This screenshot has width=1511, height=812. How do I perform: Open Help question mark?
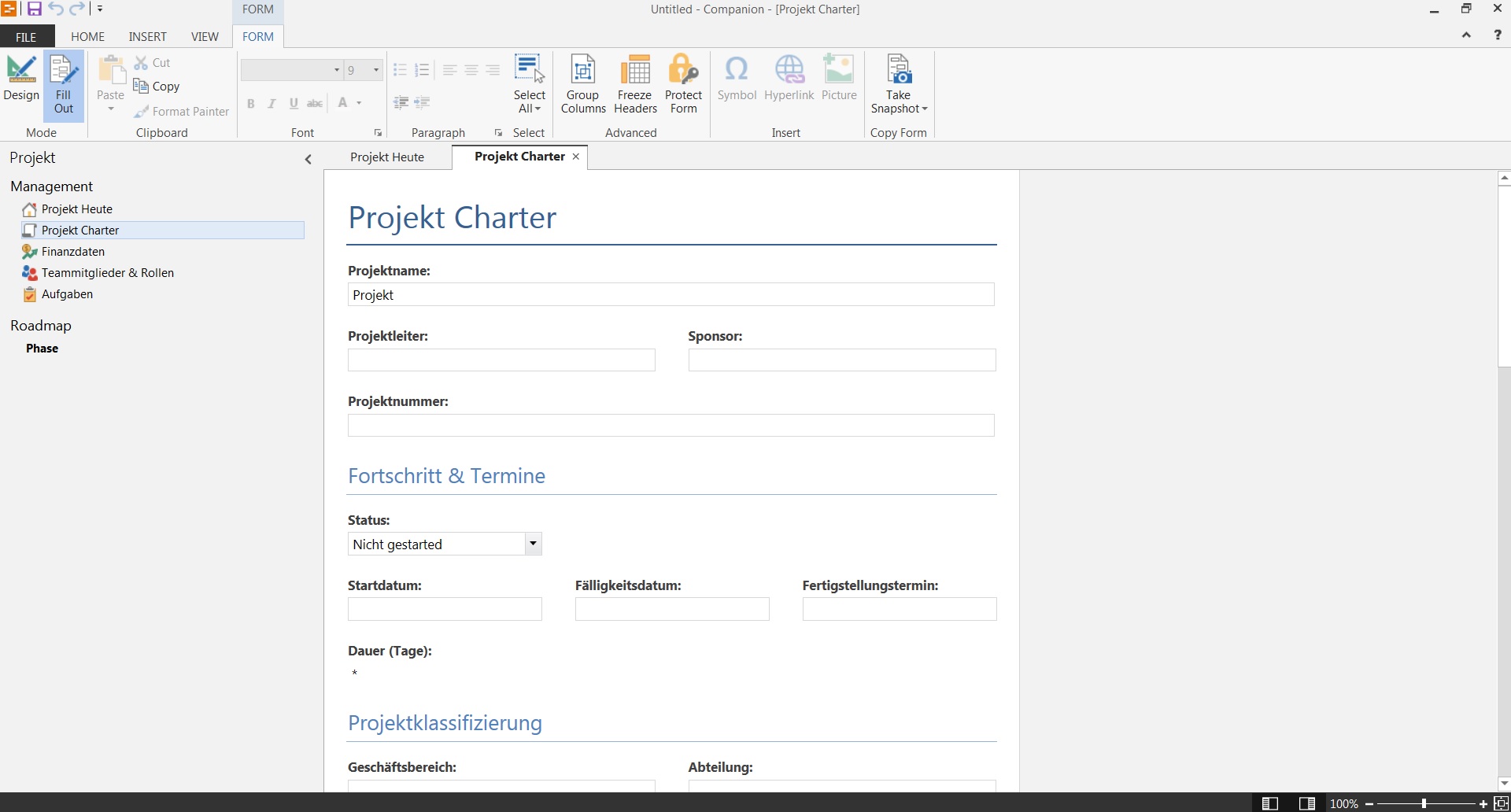tap(1497, 35)
